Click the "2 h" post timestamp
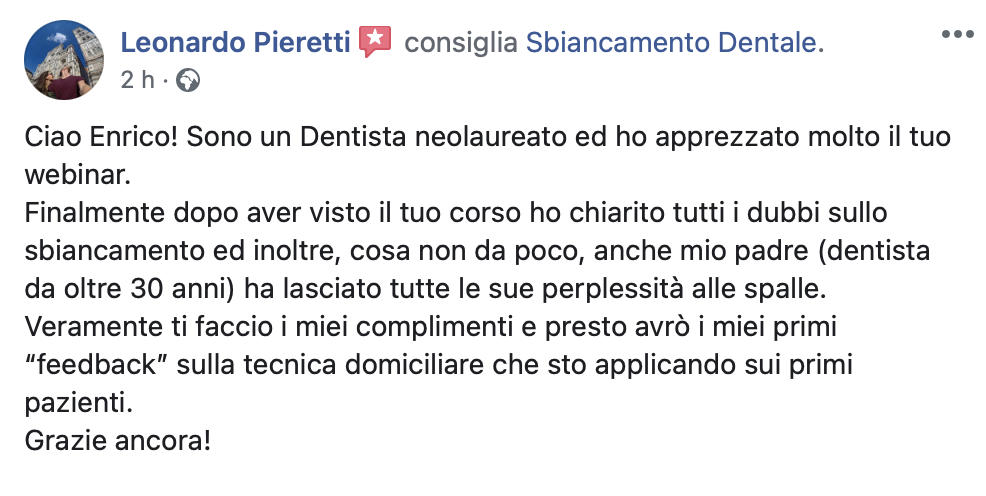This screenshot has width=986, height=496. [x=137, y=80]
